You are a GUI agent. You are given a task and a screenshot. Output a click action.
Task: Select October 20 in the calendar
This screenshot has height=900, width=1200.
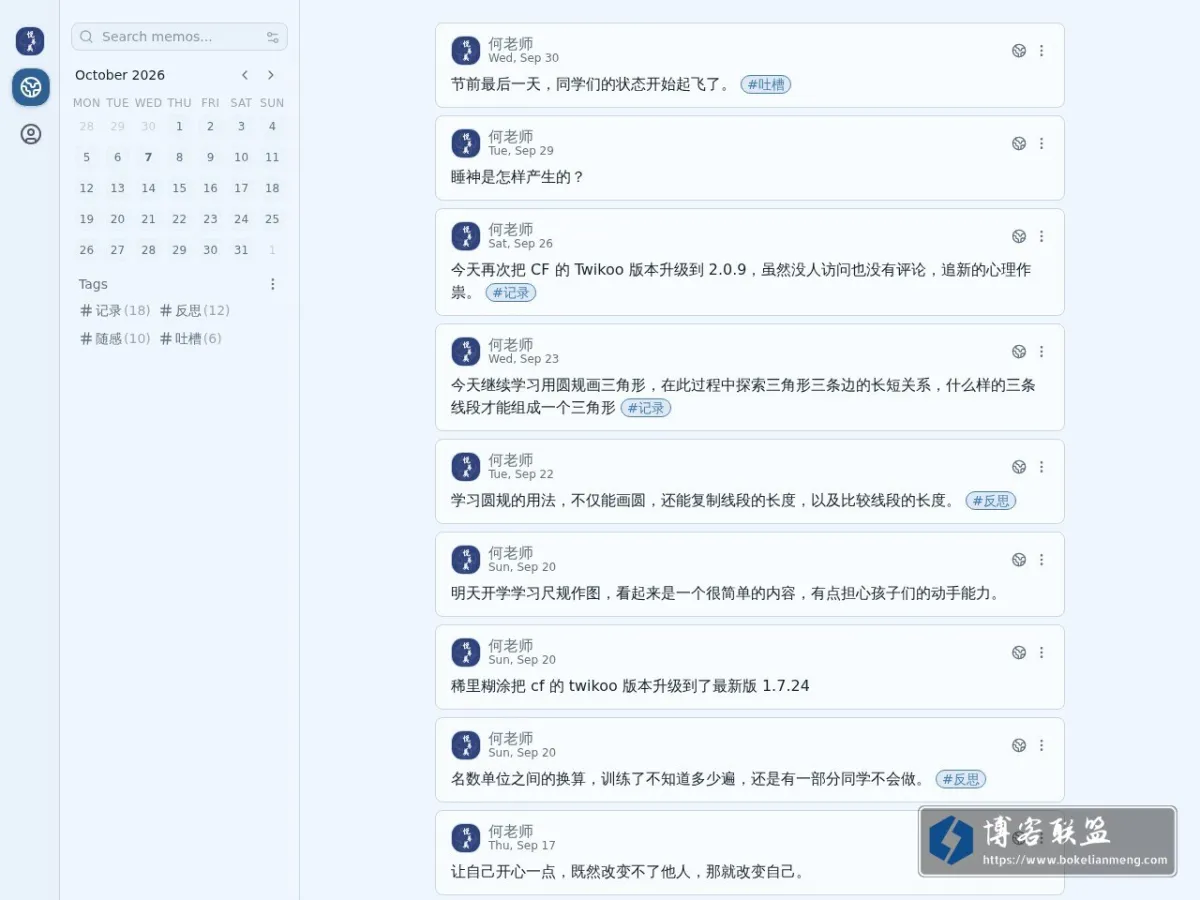pos(117,219)
